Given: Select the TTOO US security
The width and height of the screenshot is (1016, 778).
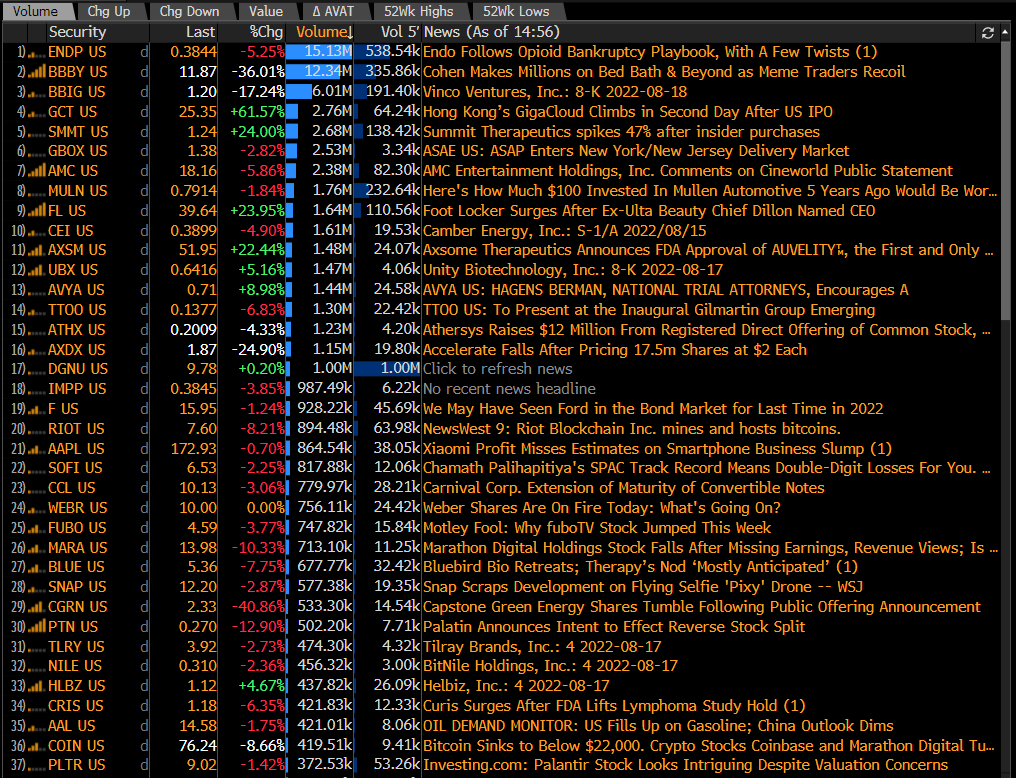Looking at the screenshot, I should (77, 310).
